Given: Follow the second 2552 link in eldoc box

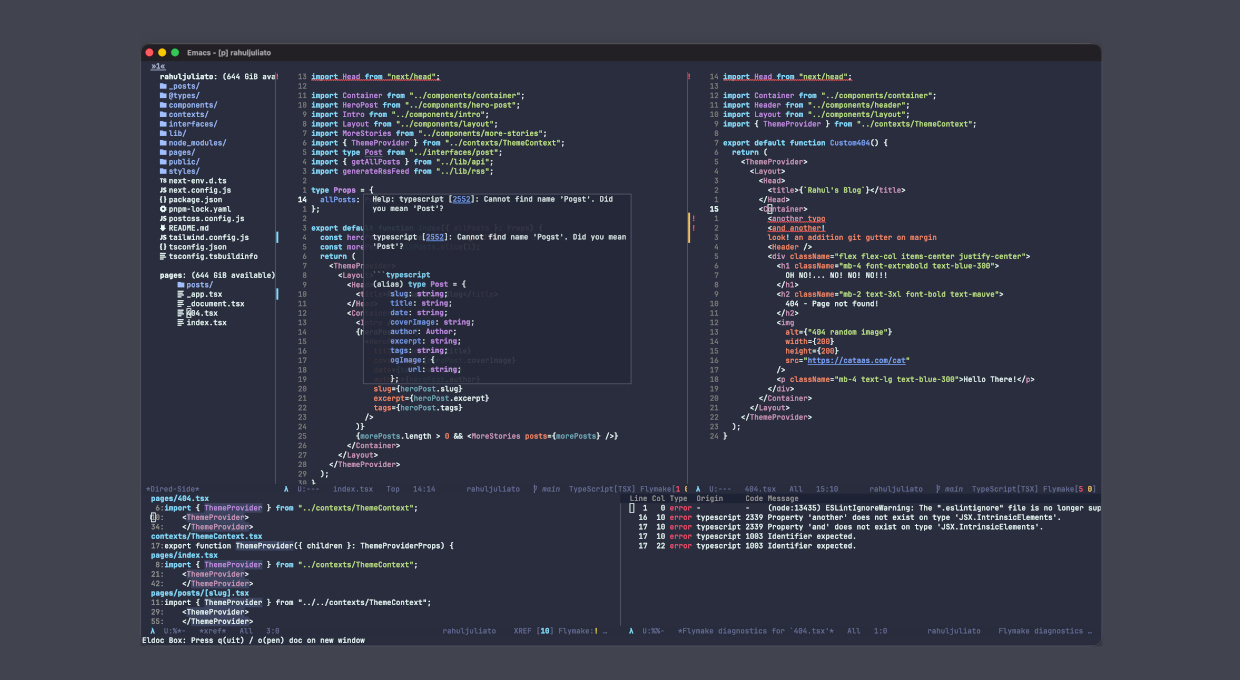Looking at the screenshot, I should coord(436,237).
